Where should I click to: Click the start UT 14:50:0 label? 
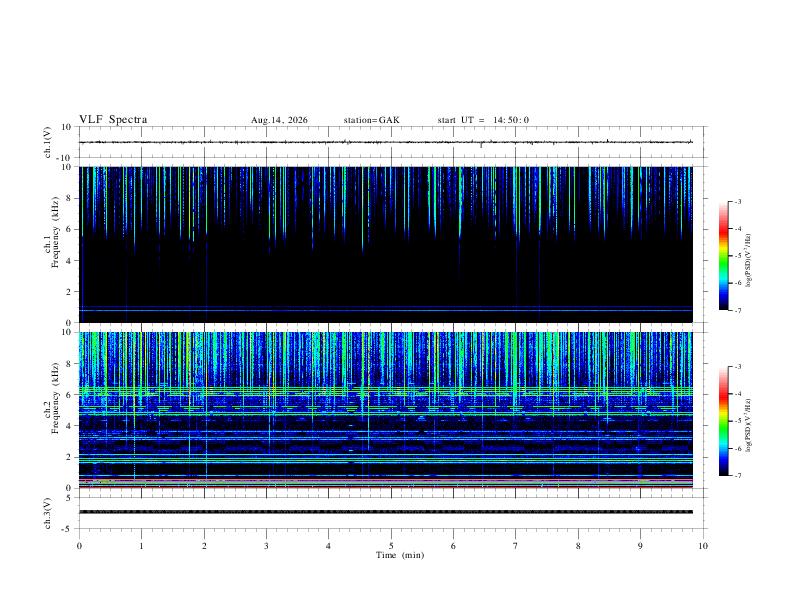tap(483, 120)
